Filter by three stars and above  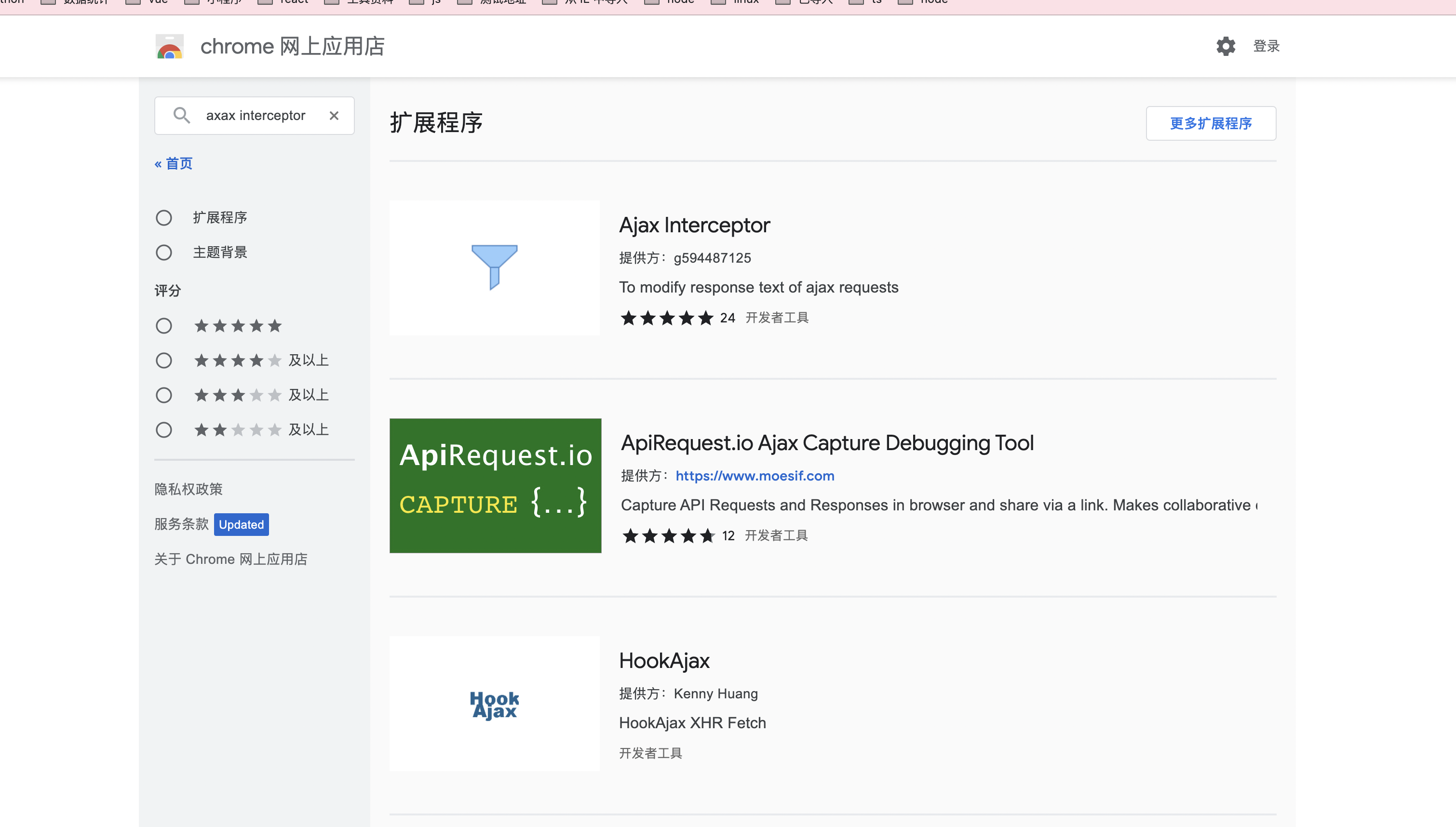click(163, 395)
